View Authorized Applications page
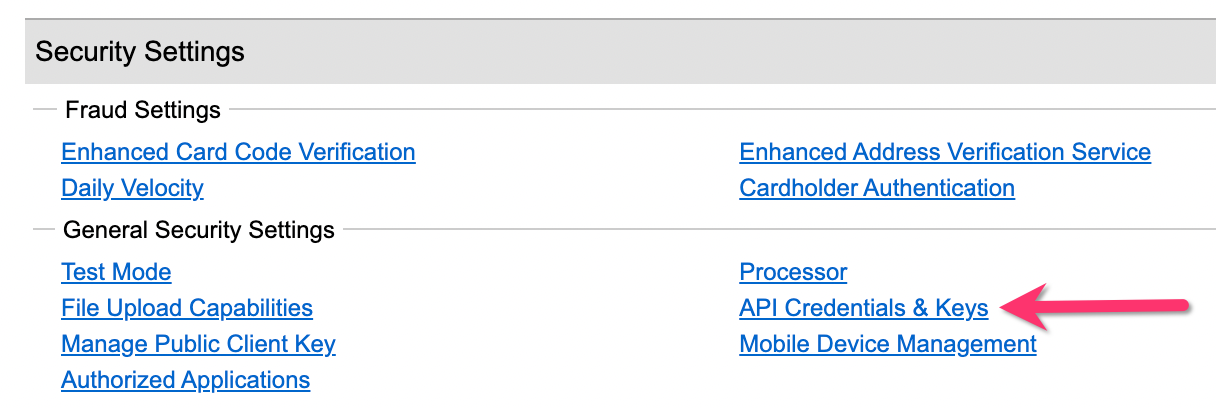The image size is (1216, 408). click(x=185, y=380)
